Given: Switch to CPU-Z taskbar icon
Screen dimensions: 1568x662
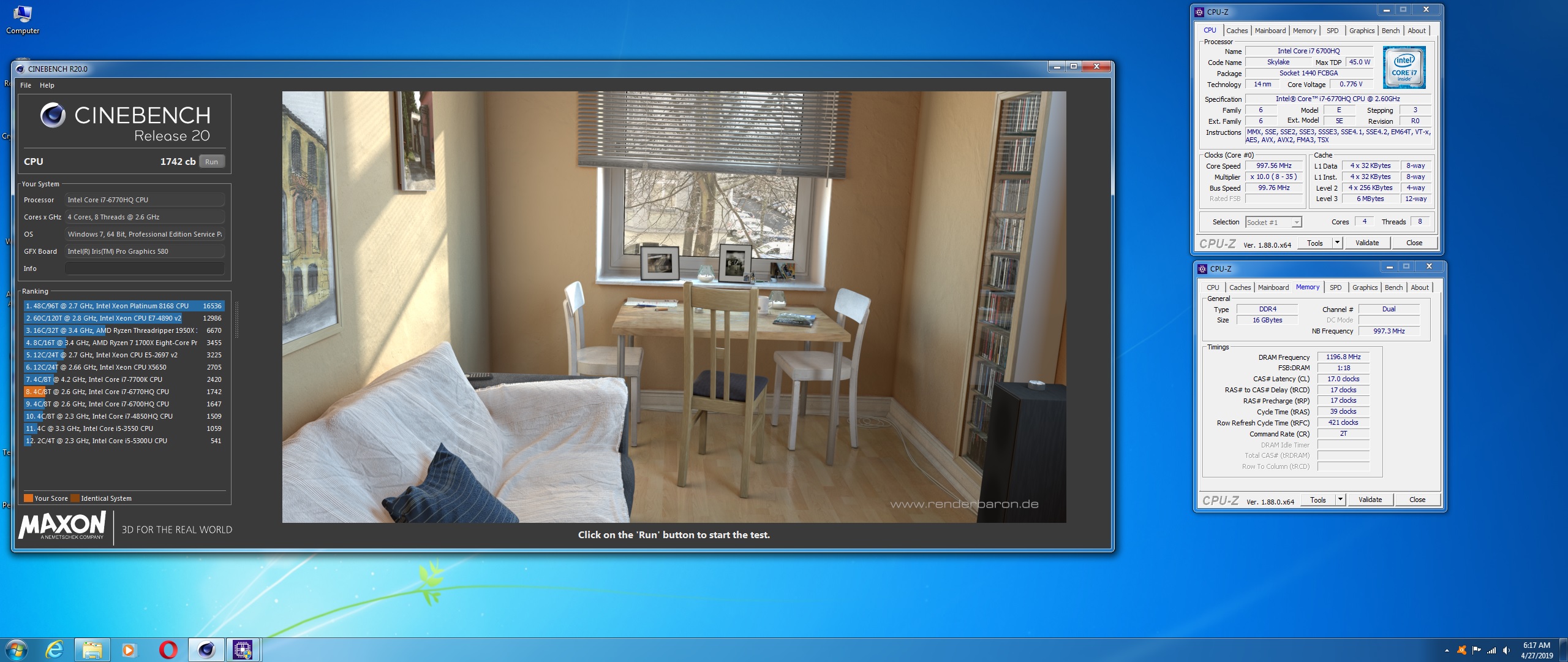Looking at the screenshot, I should 243,650.
